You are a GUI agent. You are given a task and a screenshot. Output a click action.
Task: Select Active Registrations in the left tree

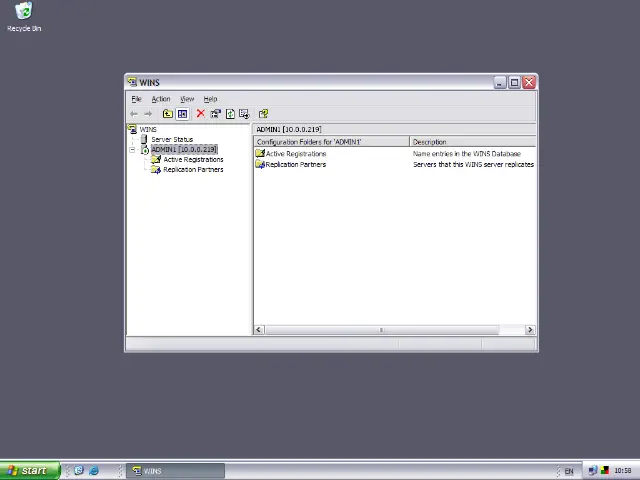[193, 160]
